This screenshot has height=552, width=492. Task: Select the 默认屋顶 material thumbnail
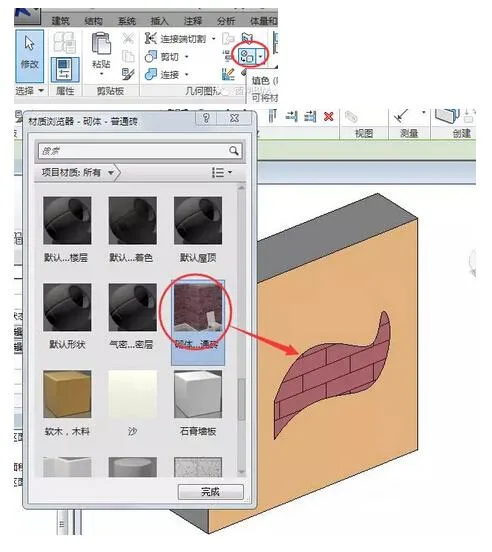pyautogui.click(x=198, y=220)
